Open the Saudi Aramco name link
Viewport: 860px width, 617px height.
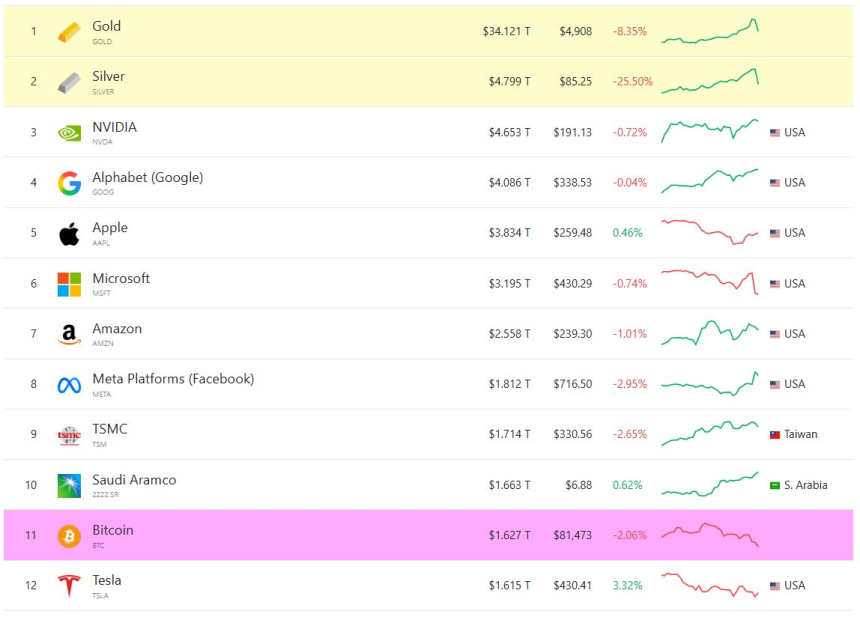(134, 480)
